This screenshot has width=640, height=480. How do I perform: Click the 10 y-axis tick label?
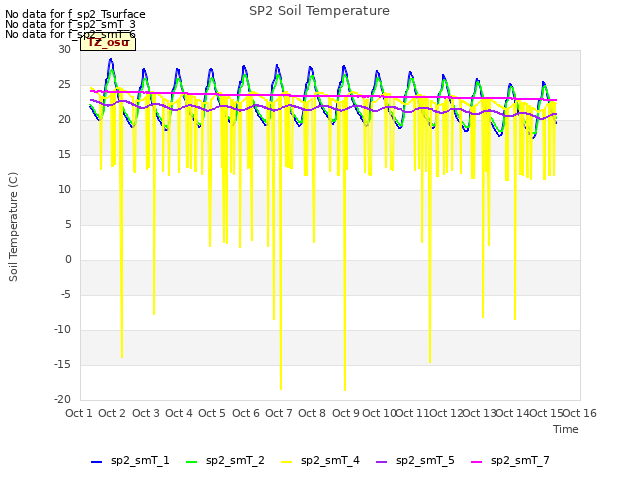point(64,189)
